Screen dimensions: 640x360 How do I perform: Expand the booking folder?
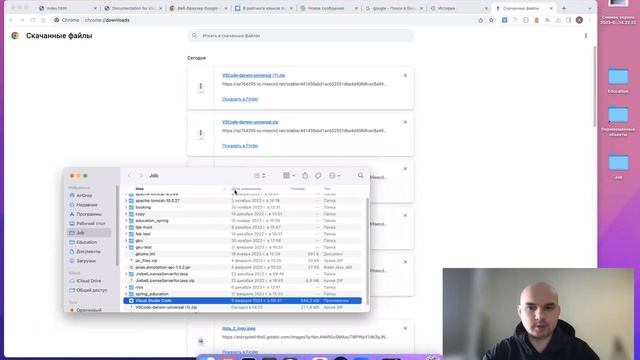[126, 207]
